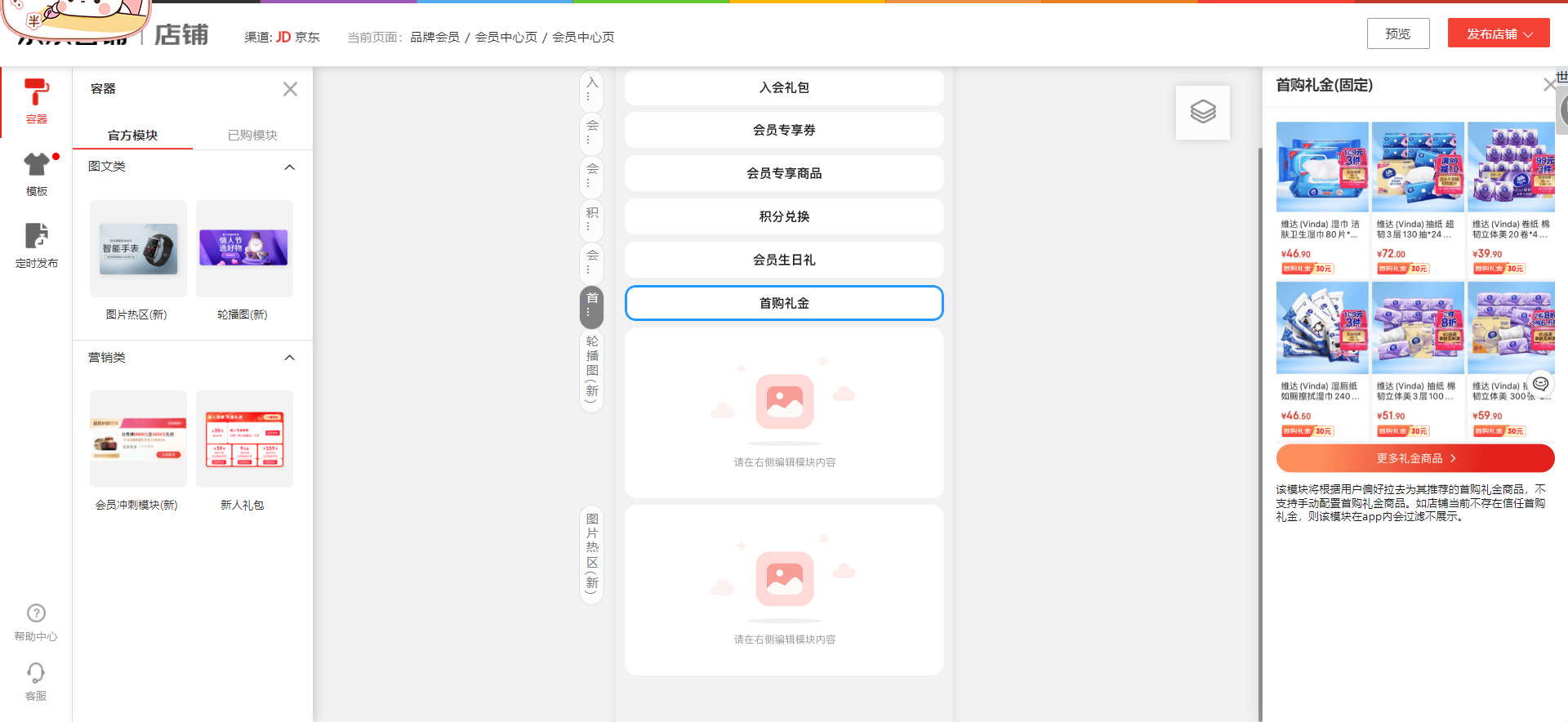
Task: Click 更多礼金商品 red button
Action: tap(1414, 458)
